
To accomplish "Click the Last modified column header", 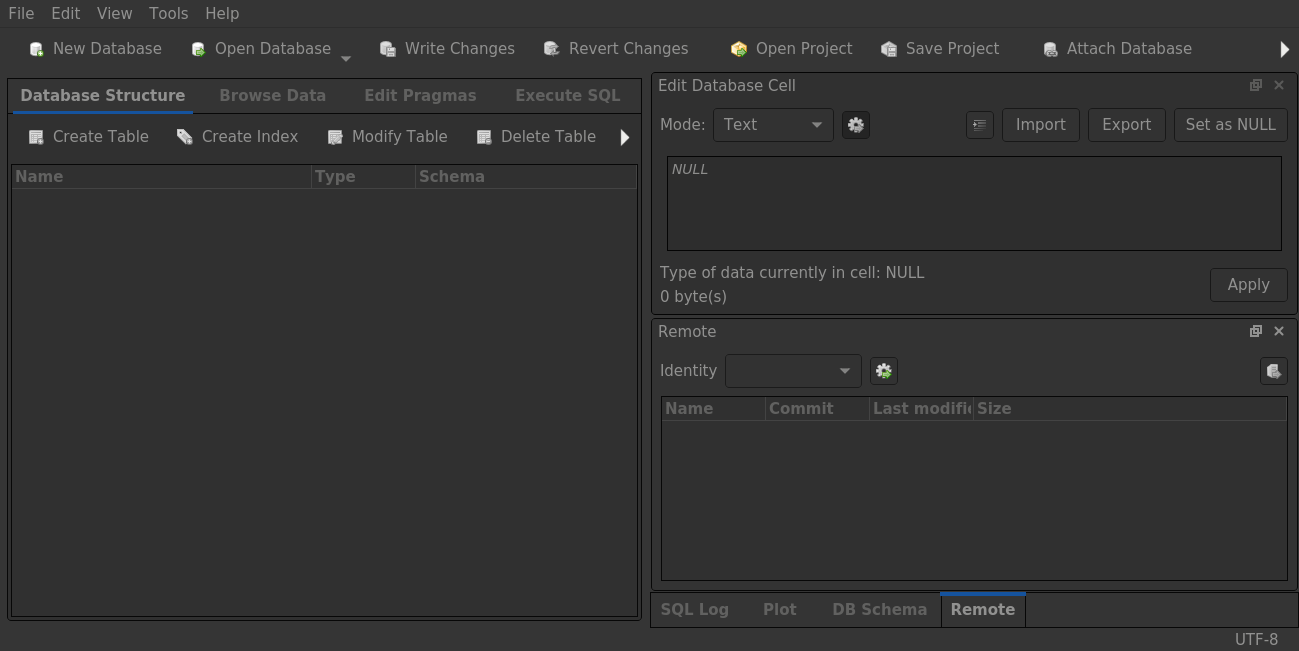I will pyautogui.click(x=922, y=409).
